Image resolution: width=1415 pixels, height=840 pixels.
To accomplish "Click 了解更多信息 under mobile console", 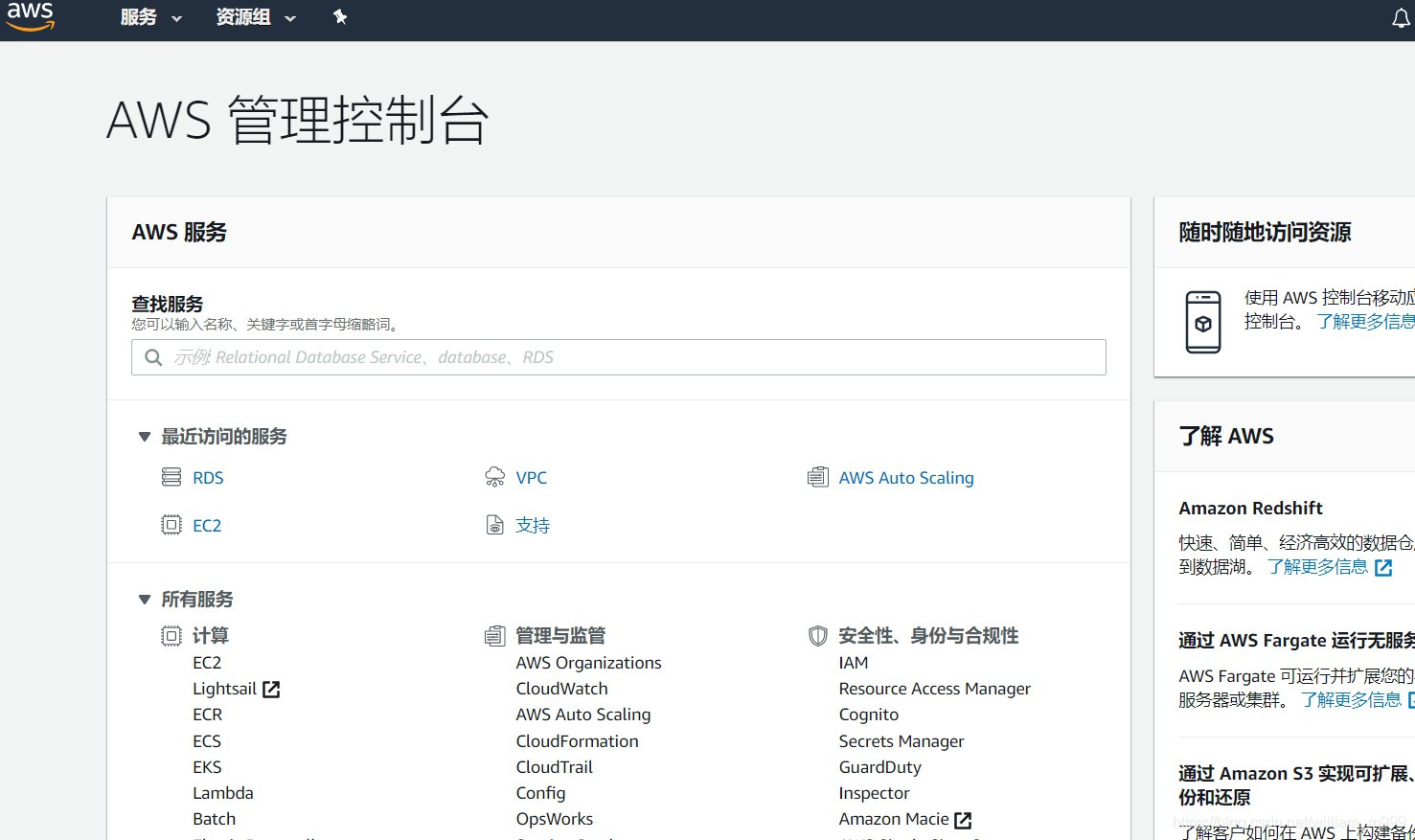I will point(1364,322).
